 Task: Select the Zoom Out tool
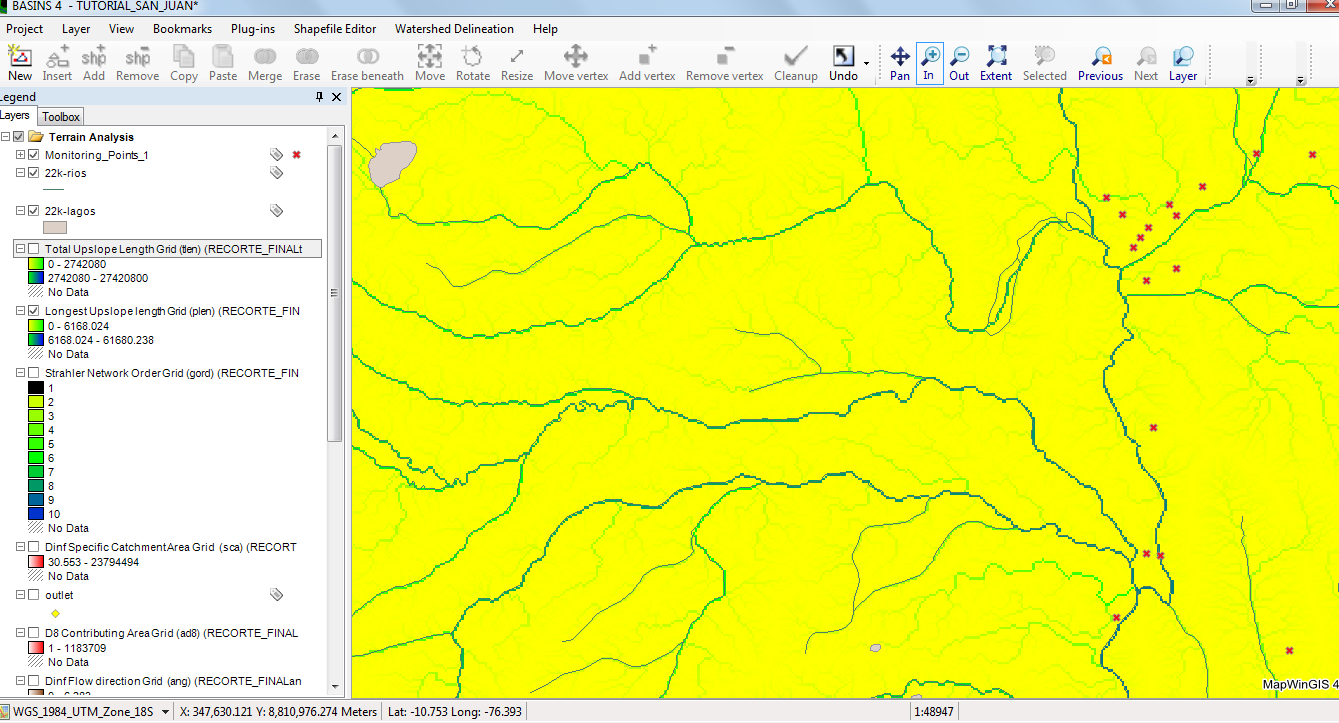coord(959,63)
